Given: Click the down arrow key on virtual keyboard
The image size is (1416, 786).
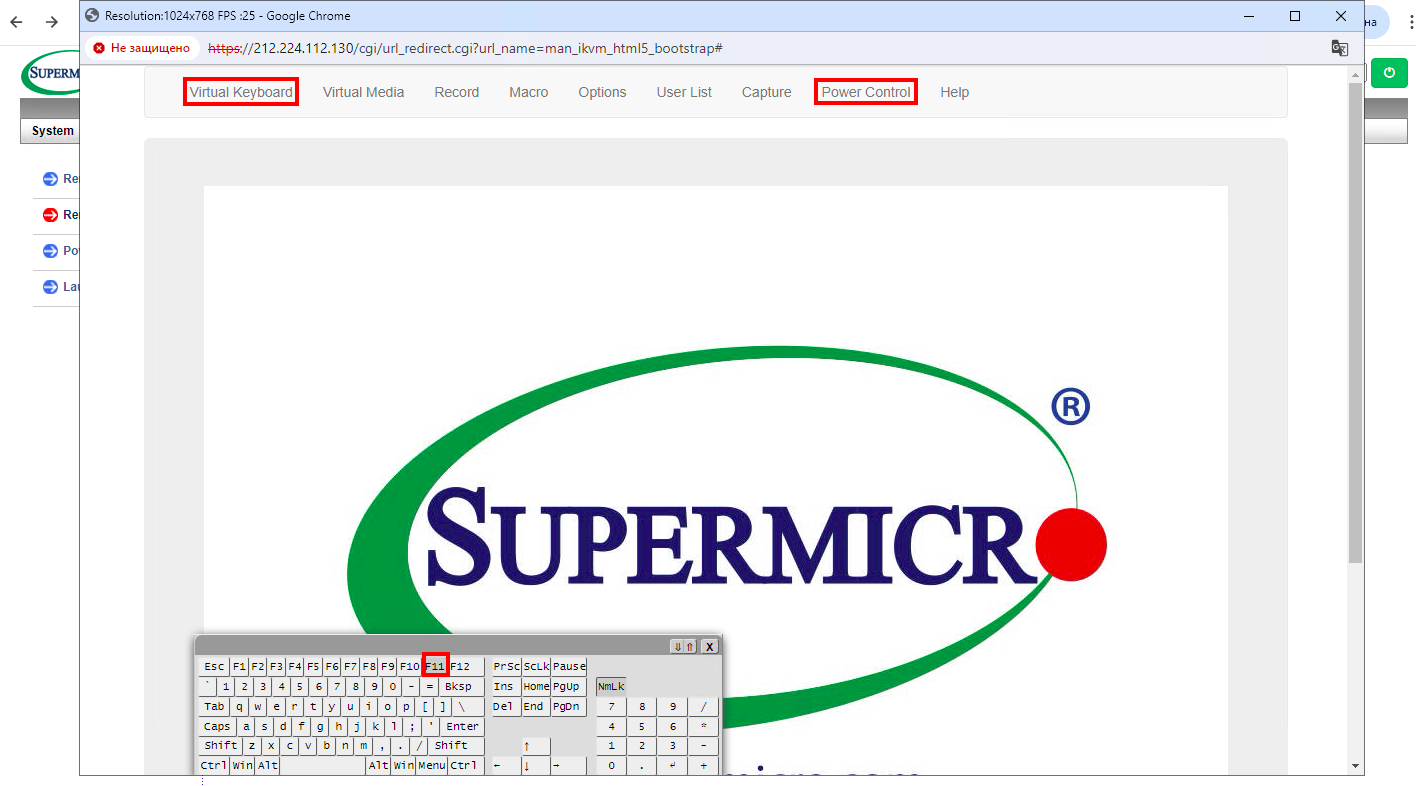Looking at the screenshot, I should click(x=536, y=766).
